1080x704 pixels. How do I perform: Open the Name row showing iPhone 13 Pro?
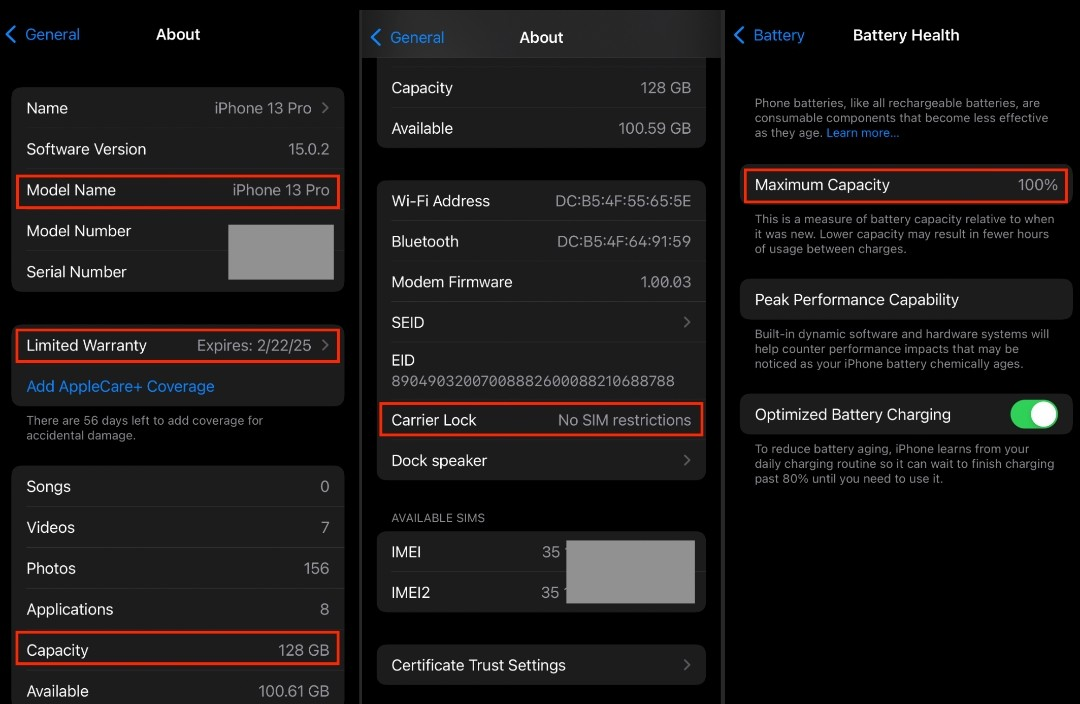178,108
